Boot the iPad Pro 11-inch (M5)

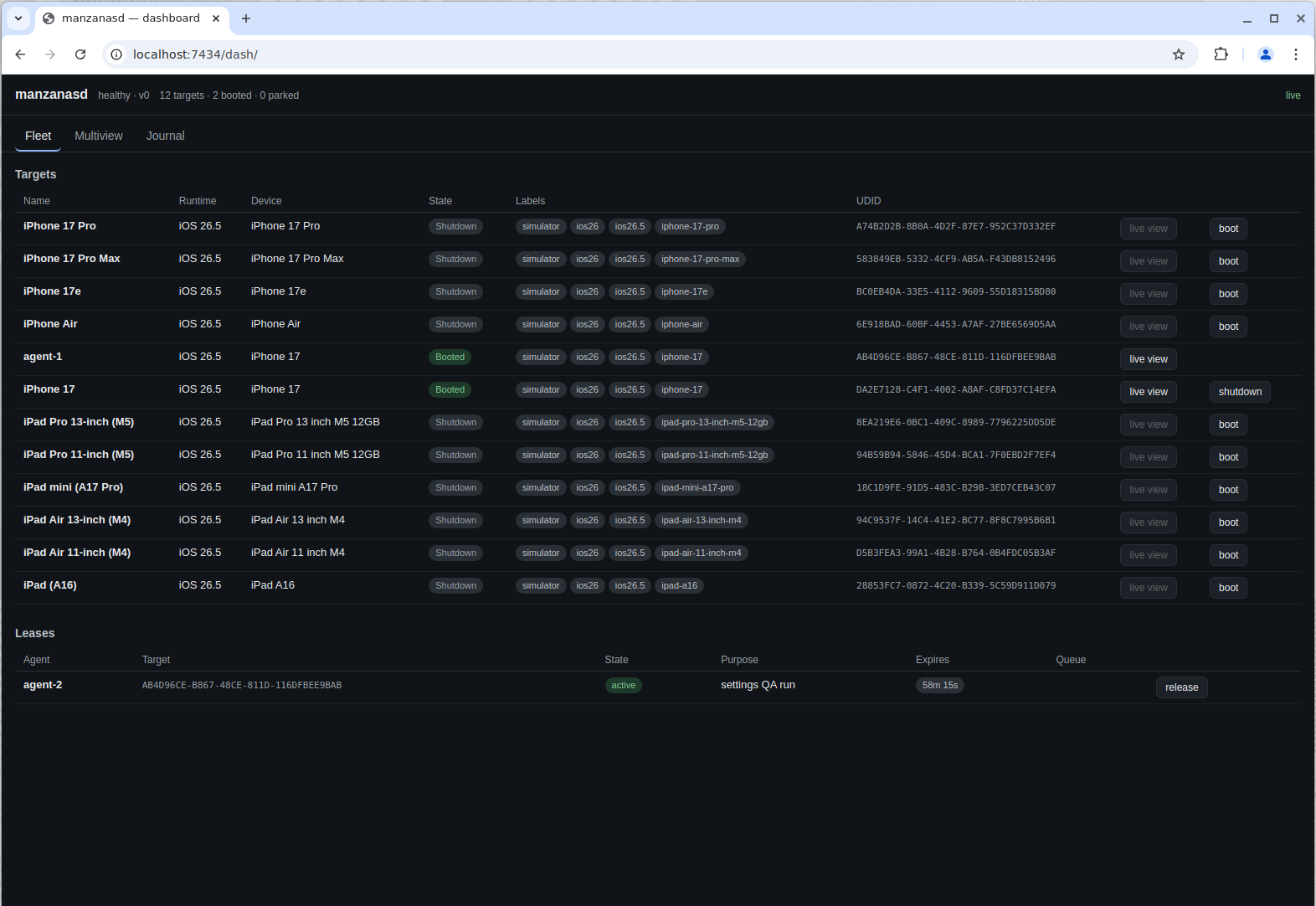pyautogui.click(x=1228, y=457)
